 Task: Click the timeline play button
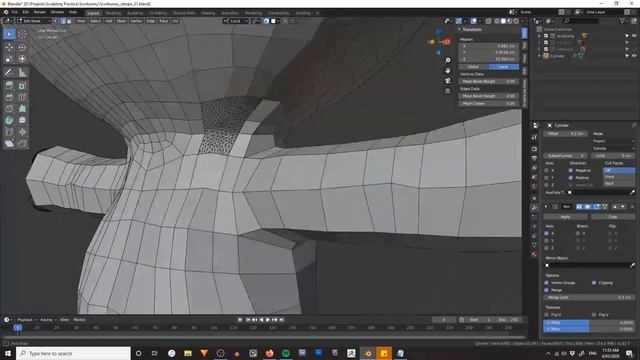(268, 320)
